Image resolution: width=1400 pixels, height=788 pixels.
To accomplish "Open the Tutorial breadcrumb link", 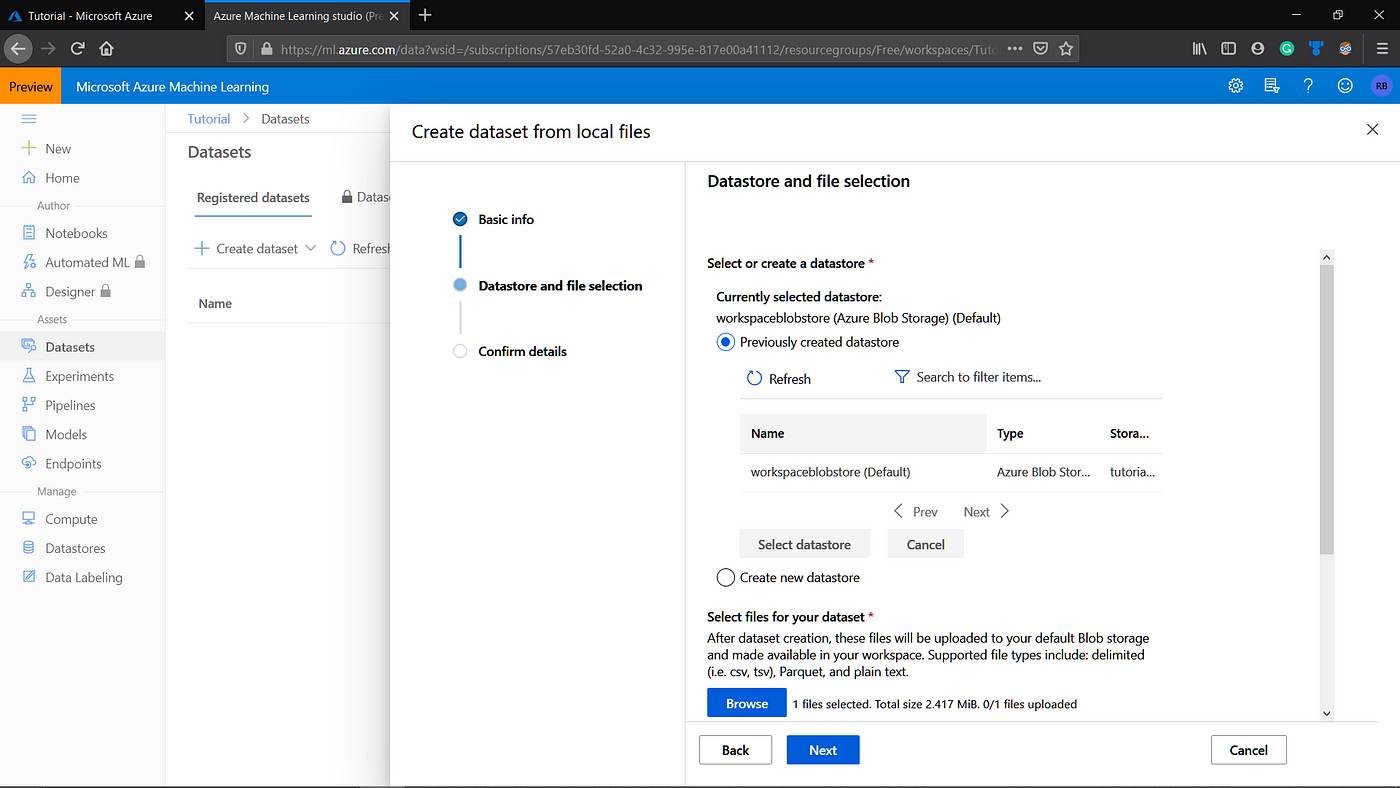I will 209,118.
